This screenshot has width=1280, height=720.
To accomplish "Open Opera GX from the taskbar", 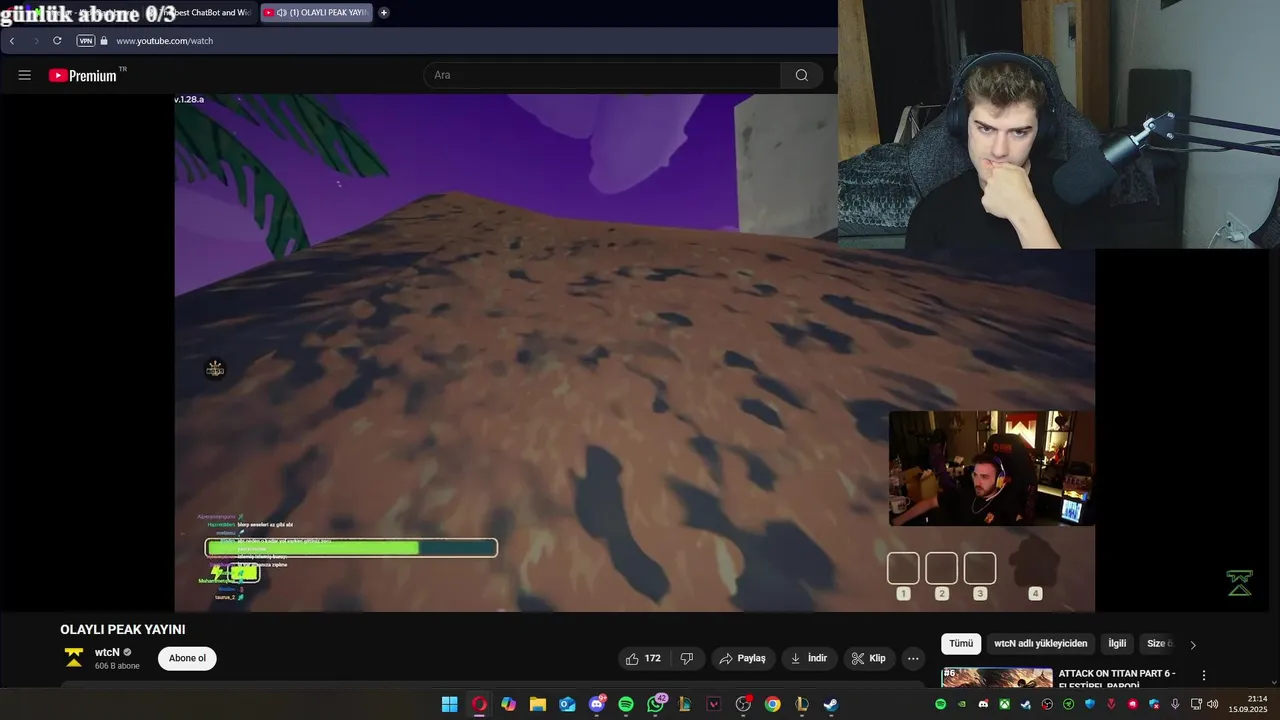I will [479, 704].
